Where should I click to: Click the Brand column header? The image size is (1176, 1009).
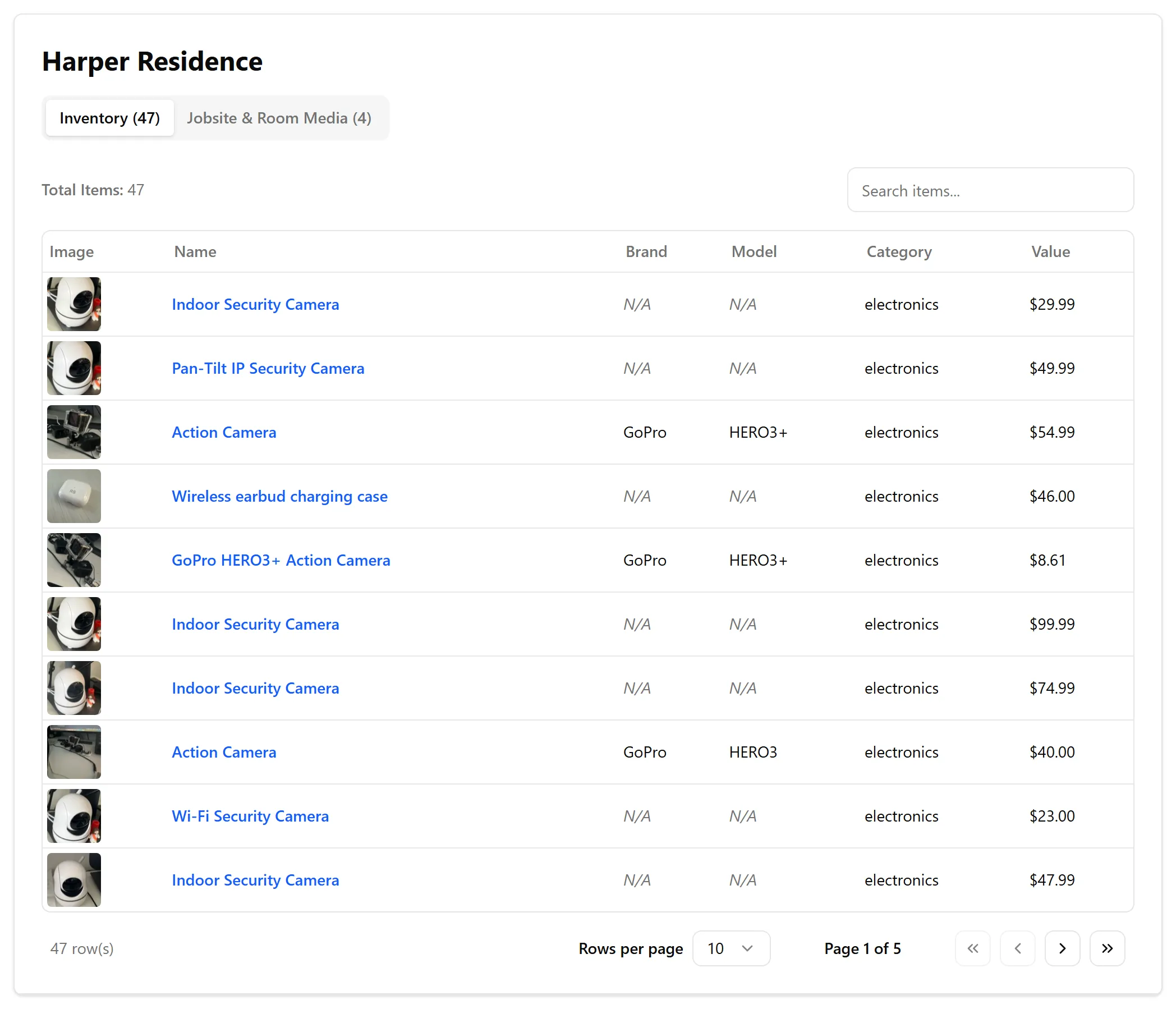(646, 251)
